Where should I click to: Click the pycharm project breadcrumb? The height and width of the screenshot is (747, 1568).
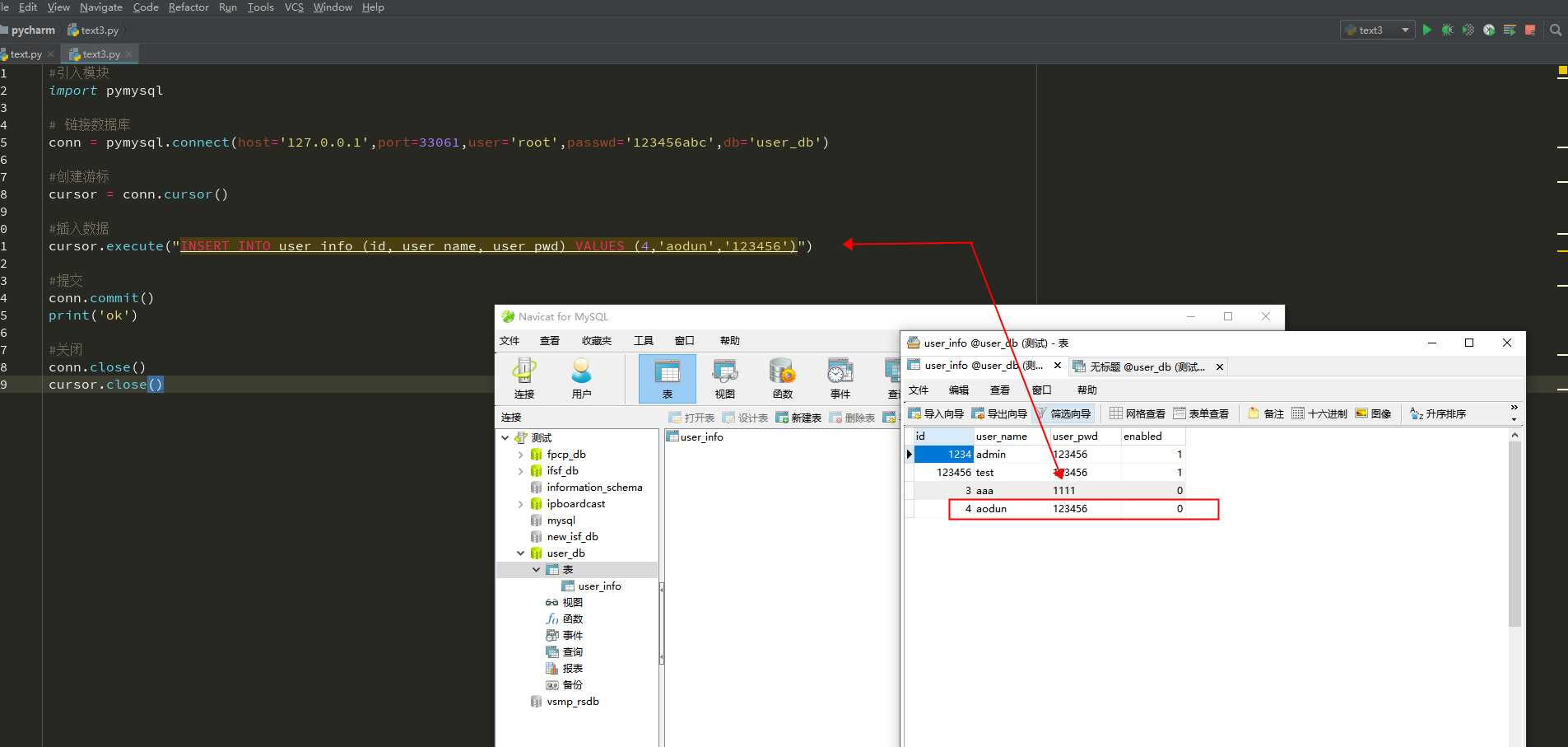tap(33, 30)
